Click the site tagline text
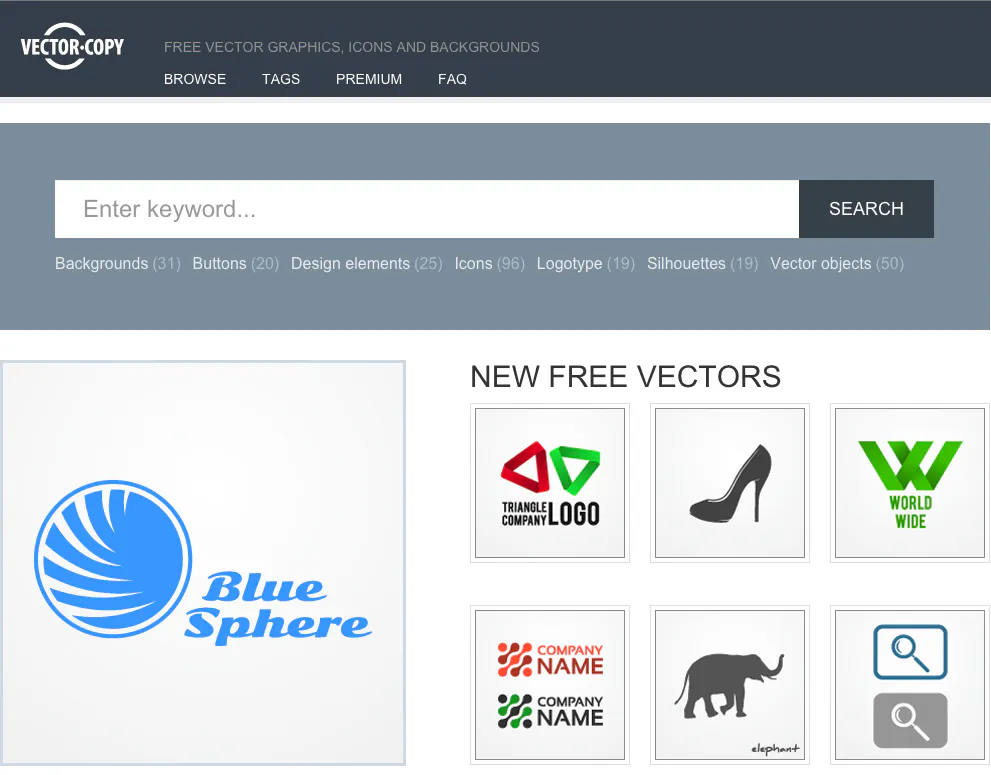Viewport: 991px width, 775px height. pyautogui.click(x=351, y=47)
